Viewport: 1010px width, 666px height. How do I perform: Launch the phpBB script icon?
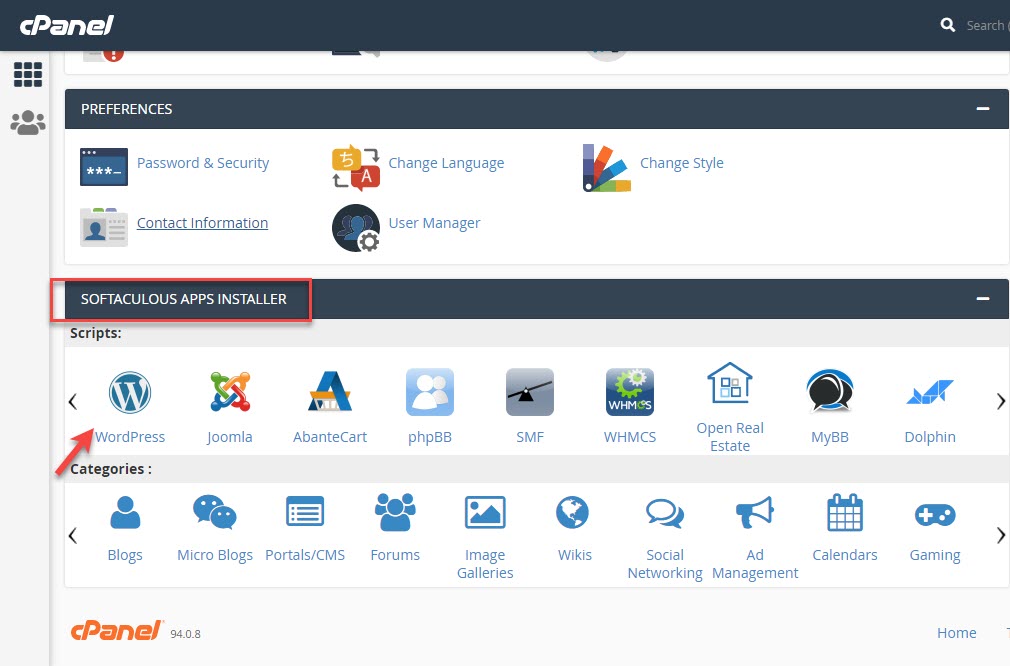(430, 392)
